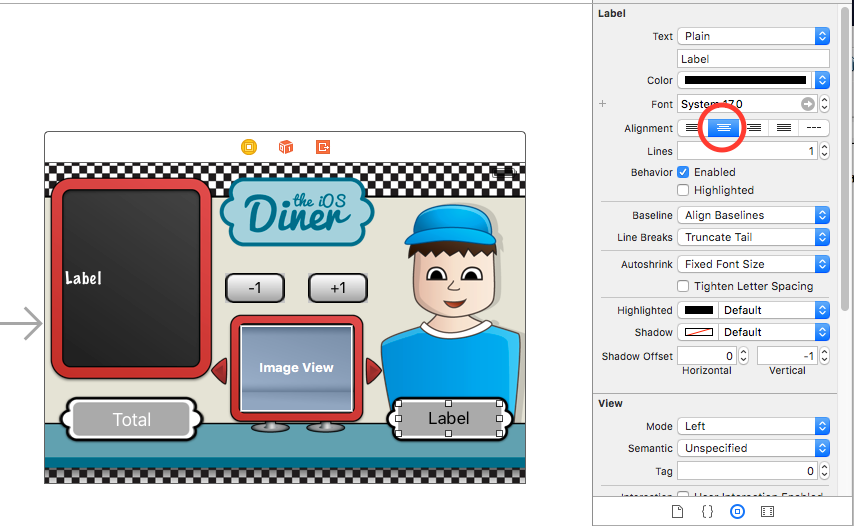Select the selected gray Label on canvas
This screenshot has width=854, height=526.
[449, 418]
